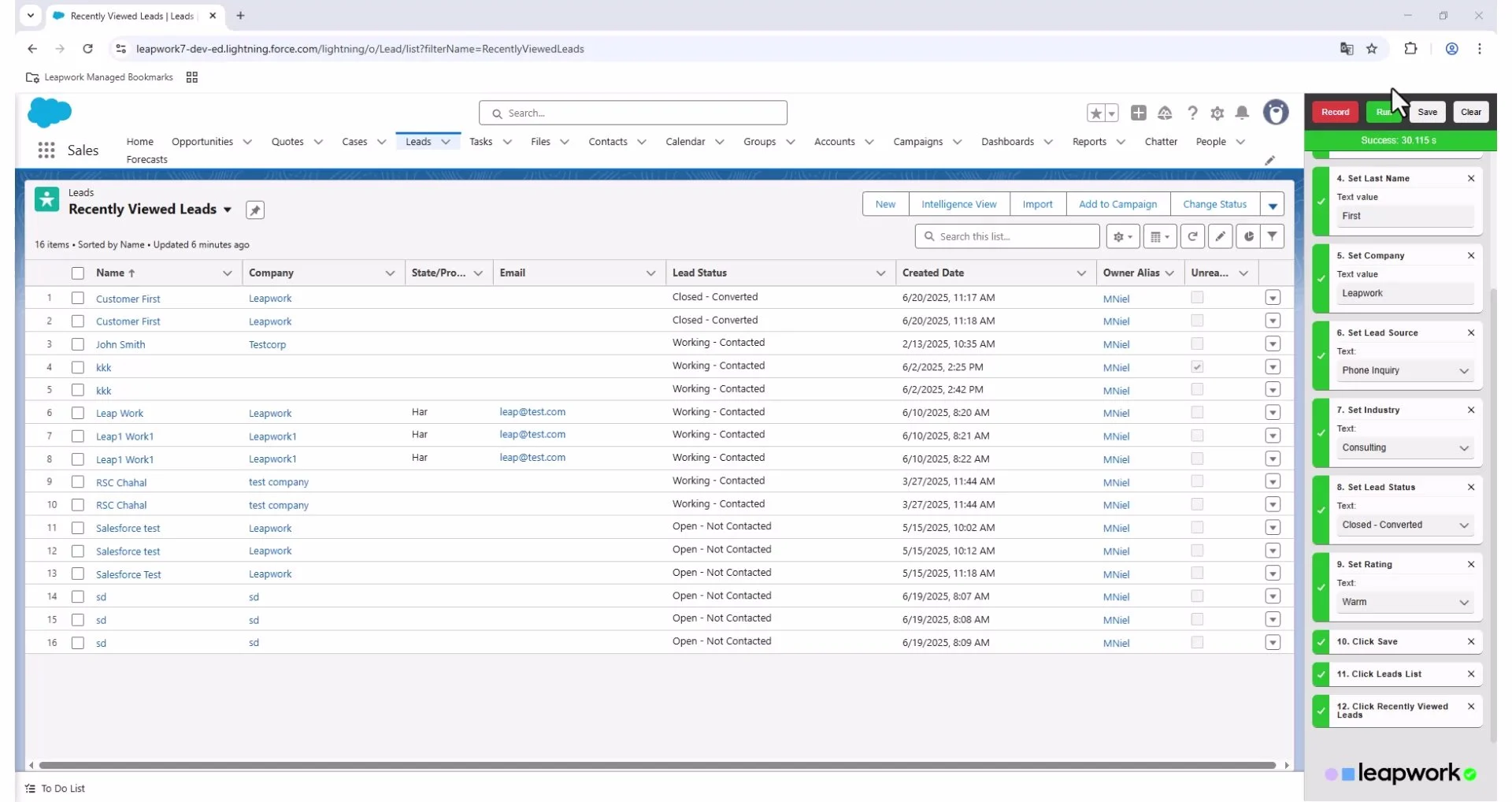Refresh the leads list

click(1192, 236)
